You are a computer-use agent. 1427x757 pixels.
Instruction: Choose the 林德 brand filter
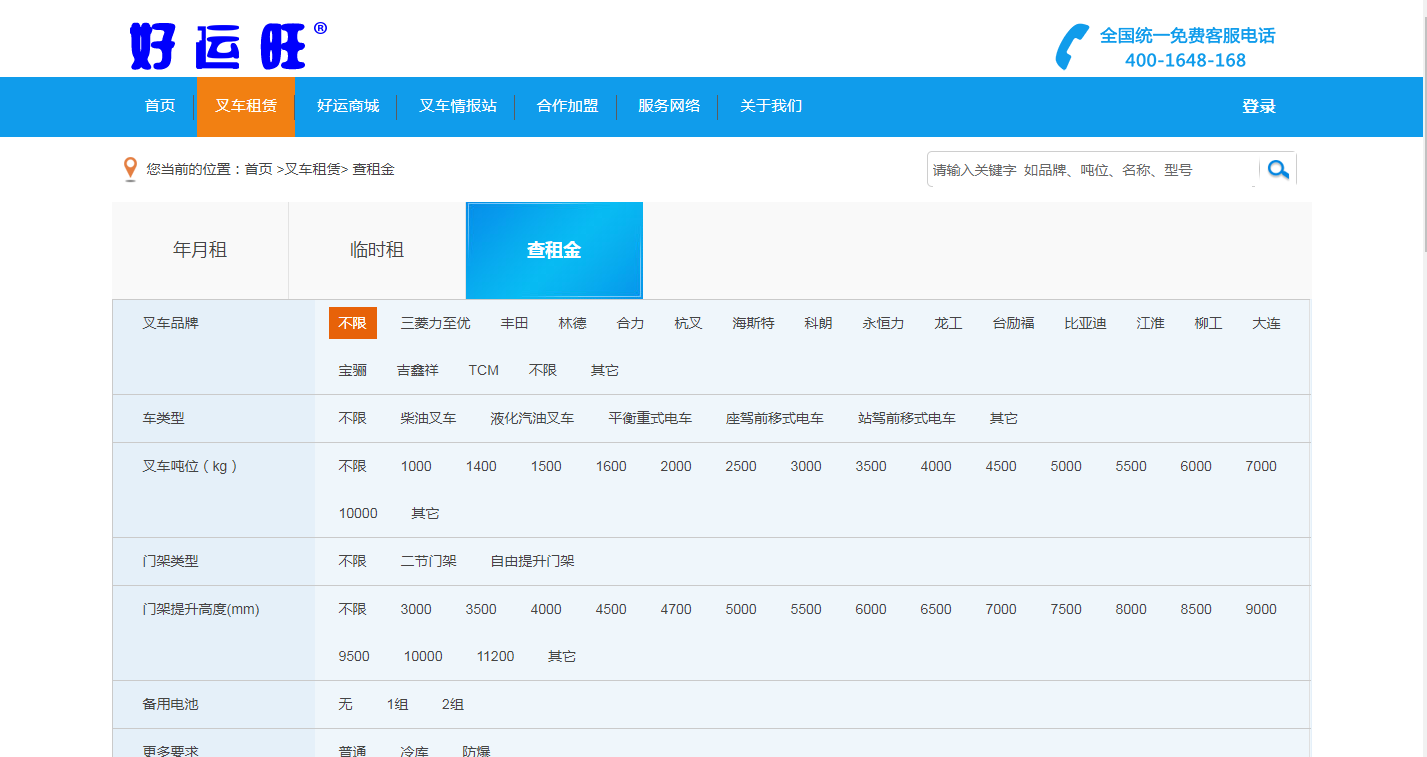point(573,323)
